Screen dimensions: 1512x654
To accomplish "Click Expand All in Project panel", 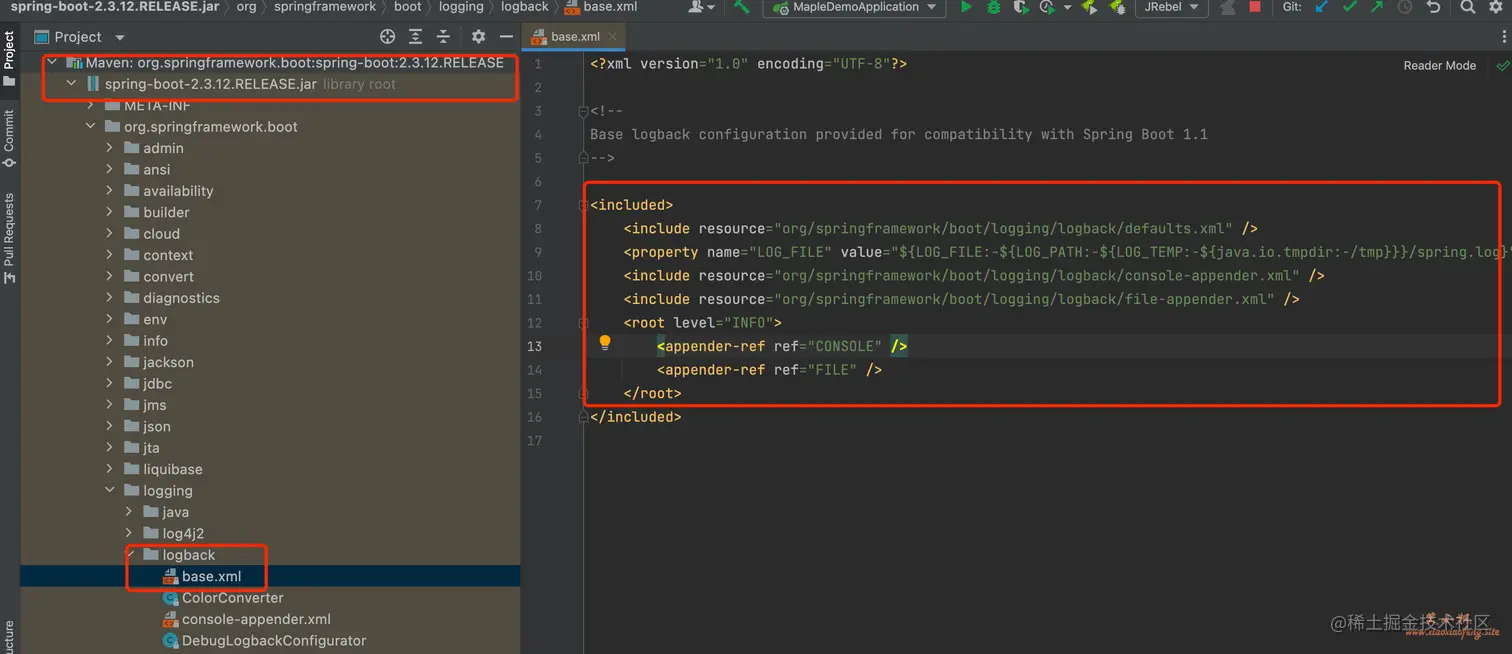I will point(416,37).
